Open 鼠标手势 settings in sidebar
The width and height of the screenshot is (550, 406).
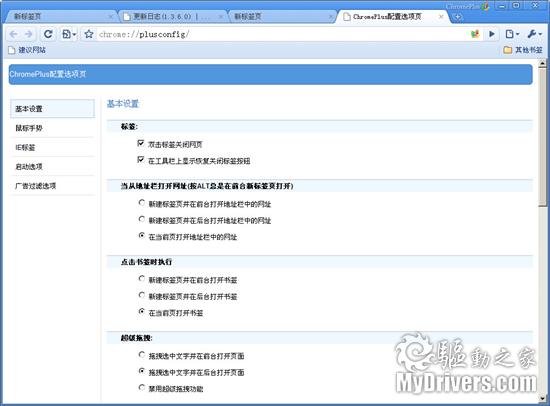coord(52,128)
